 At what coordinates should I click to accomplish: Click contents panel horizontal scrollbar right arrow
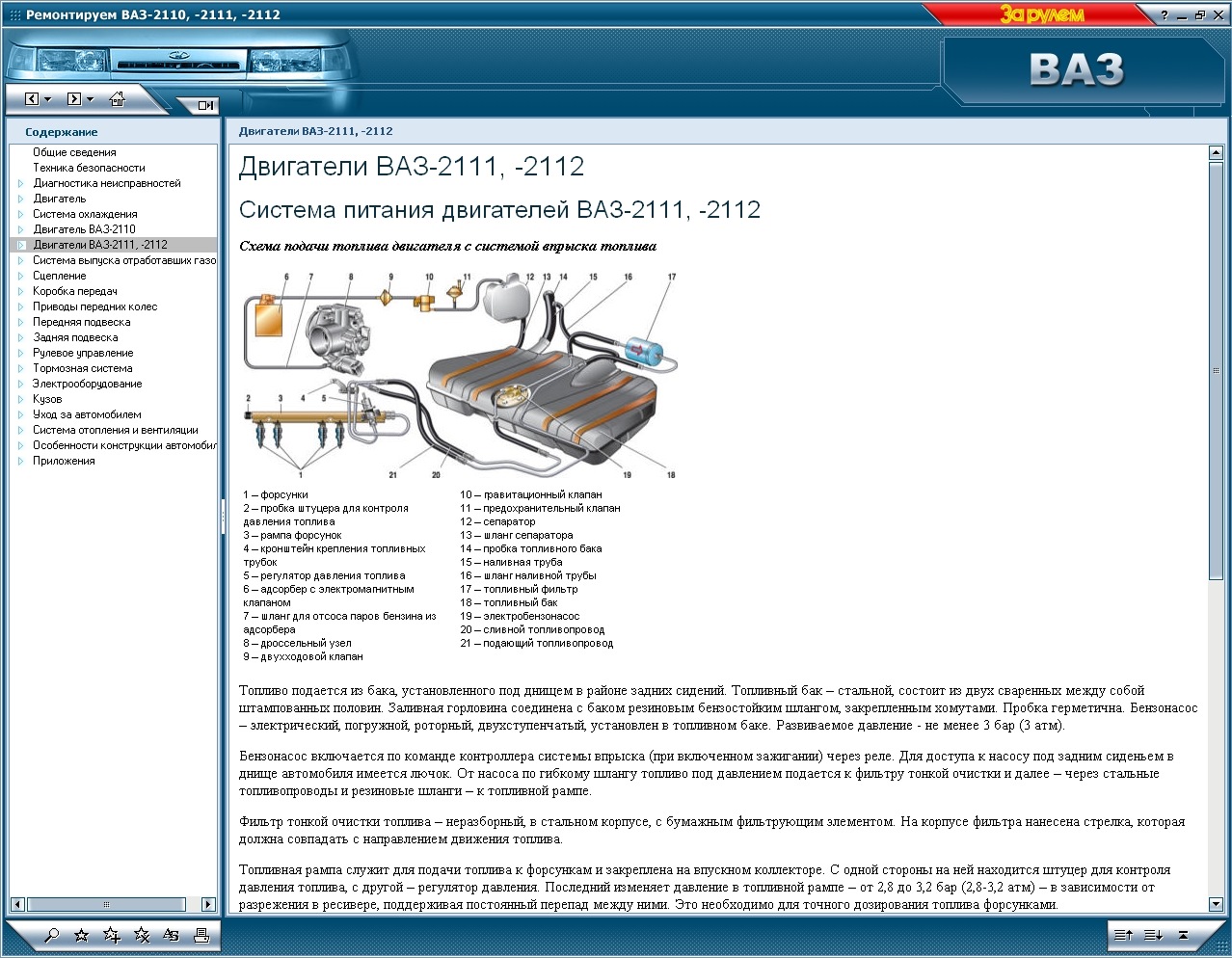(208, 904)
